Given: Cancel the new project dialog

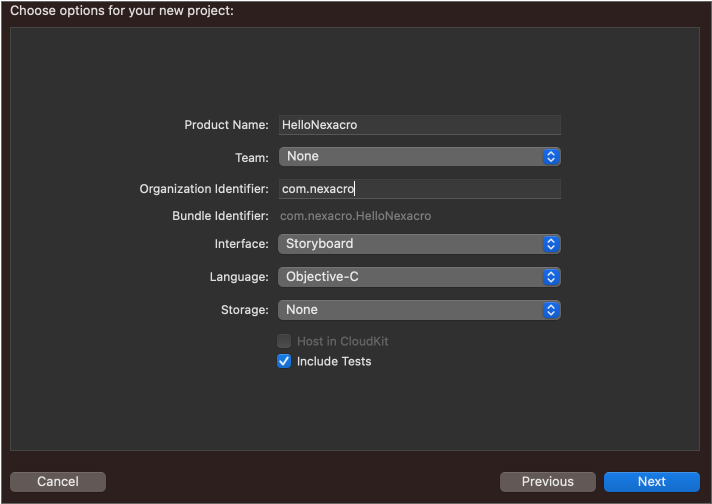Looking at the screenshot, I should pyautogui.click(x=58, y=482).
